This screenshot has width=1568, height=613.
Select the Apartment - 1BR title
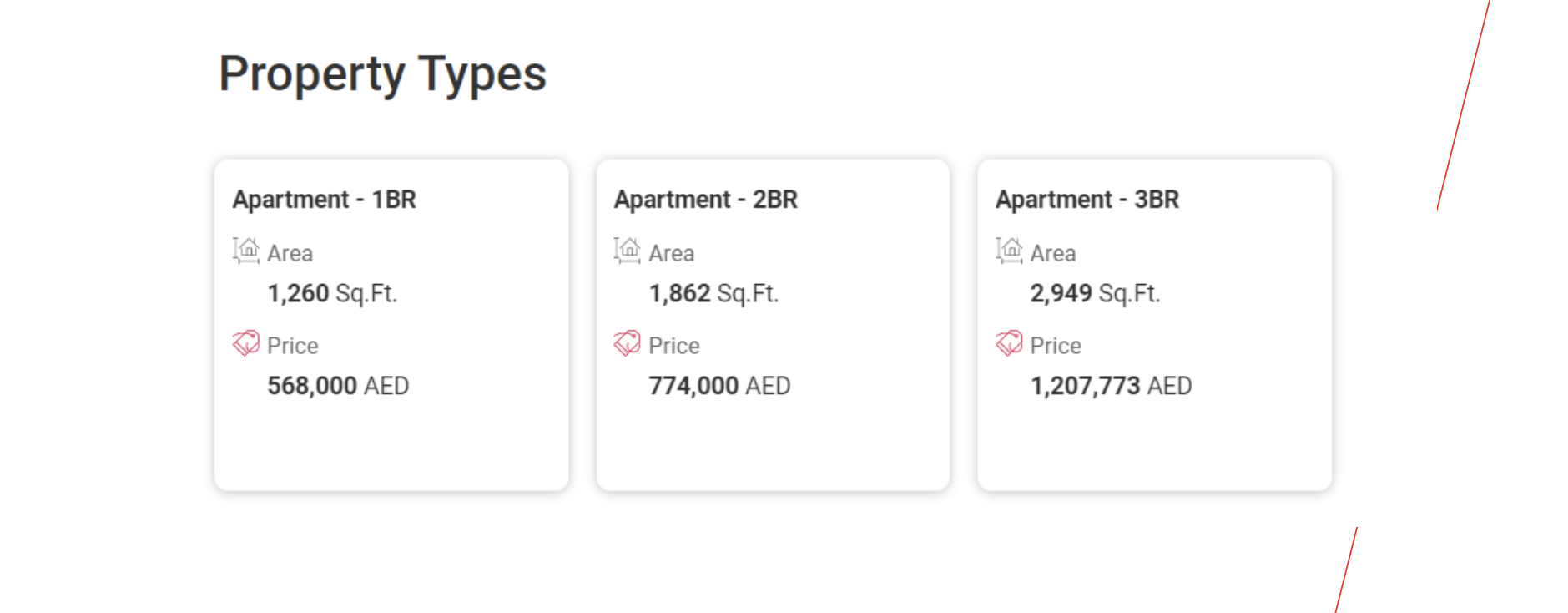[x=324, y=200]
